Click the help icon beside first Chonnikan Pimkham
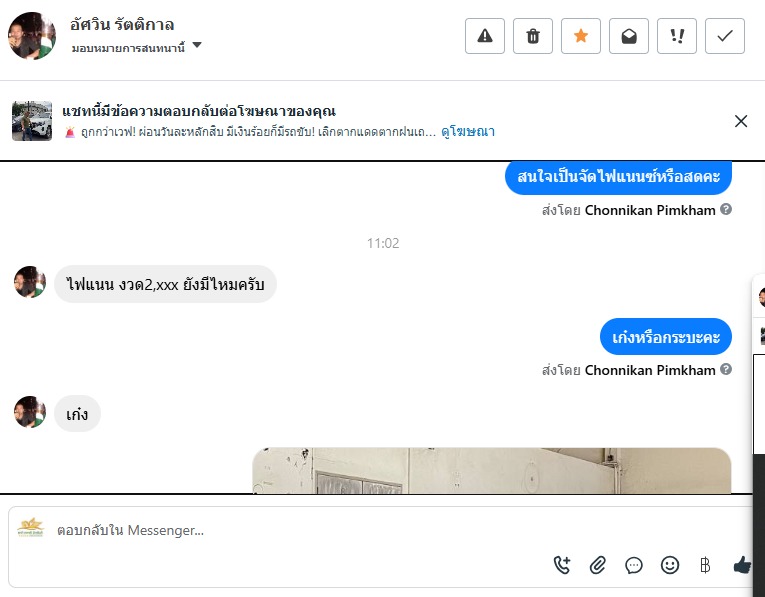This screenshot has width=765, height=597. coord(726,209)
